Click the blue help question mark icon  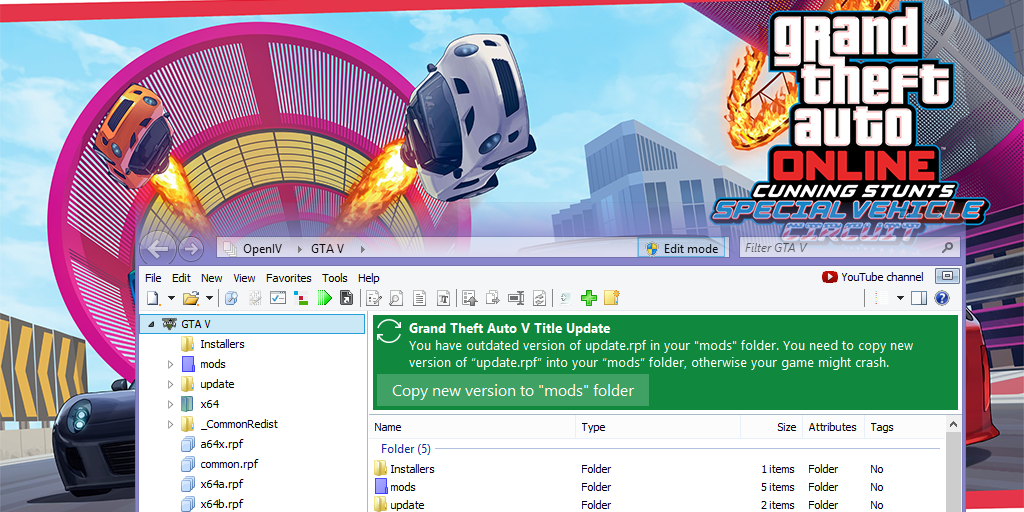pos(942,298)
